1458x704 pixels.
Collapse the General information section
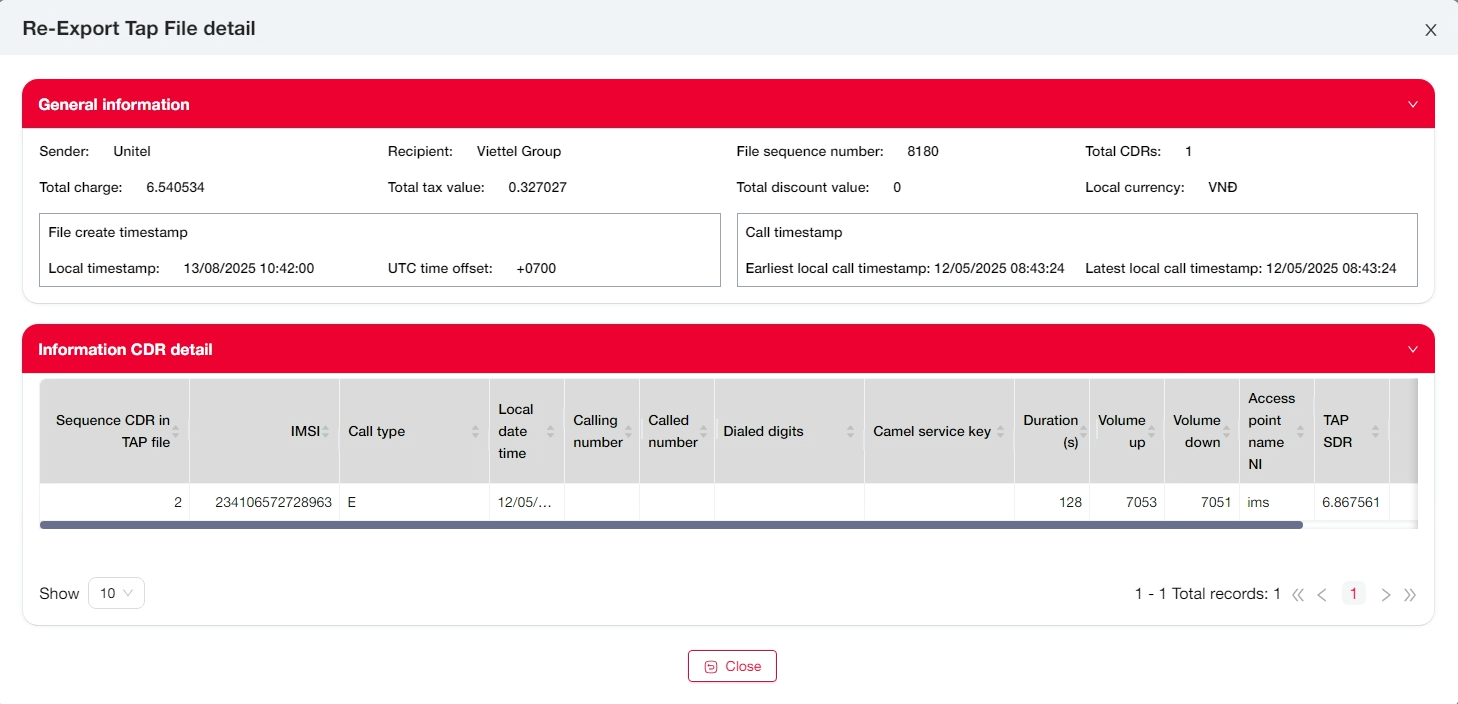[1413, 105]
